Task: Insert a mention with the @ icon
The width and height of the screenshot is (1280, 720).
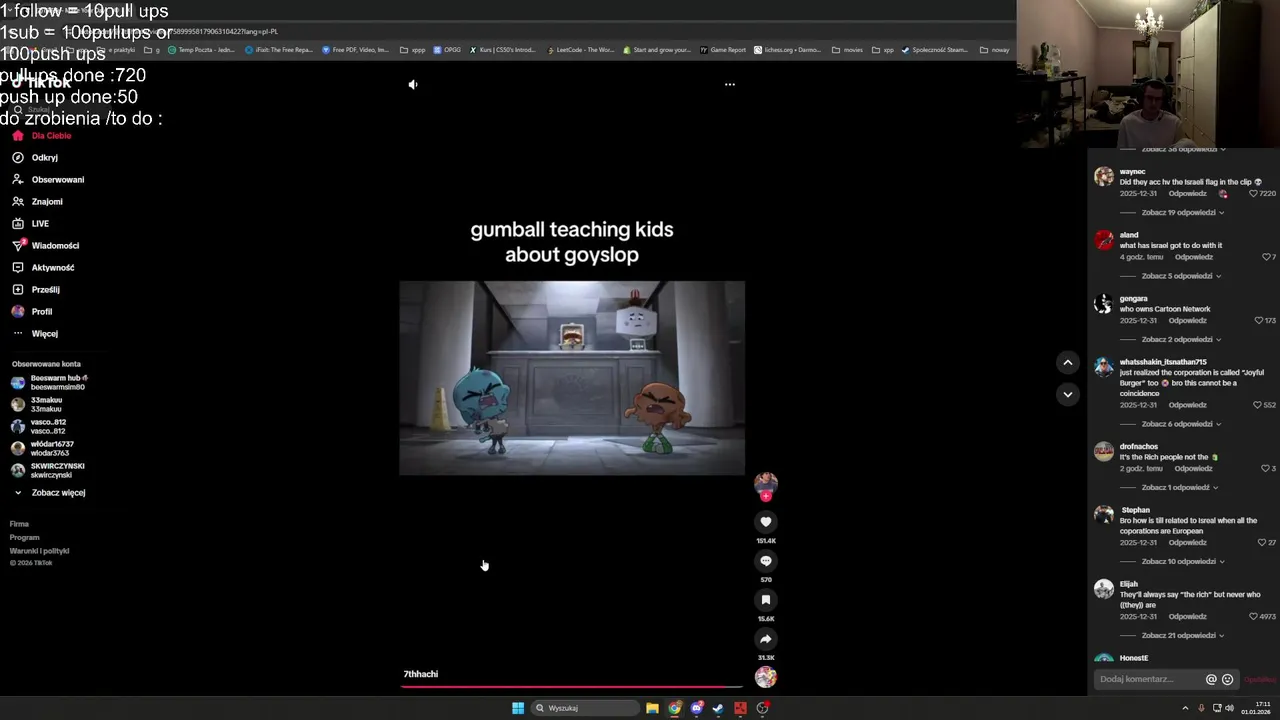Action: [x=1211, y=680]
